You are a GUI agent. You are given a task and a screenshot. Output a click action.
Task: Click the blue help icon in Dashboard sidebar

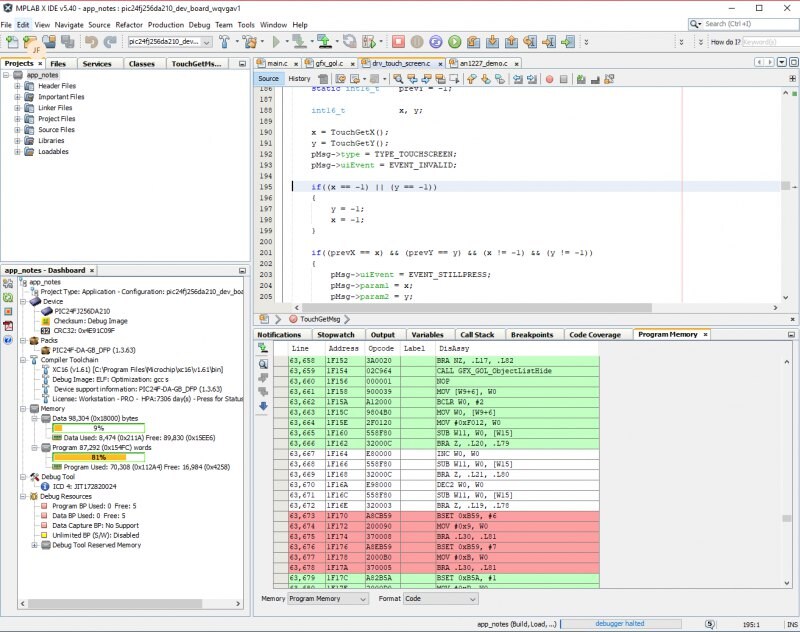pyautogui.click(x=8, y=339)
